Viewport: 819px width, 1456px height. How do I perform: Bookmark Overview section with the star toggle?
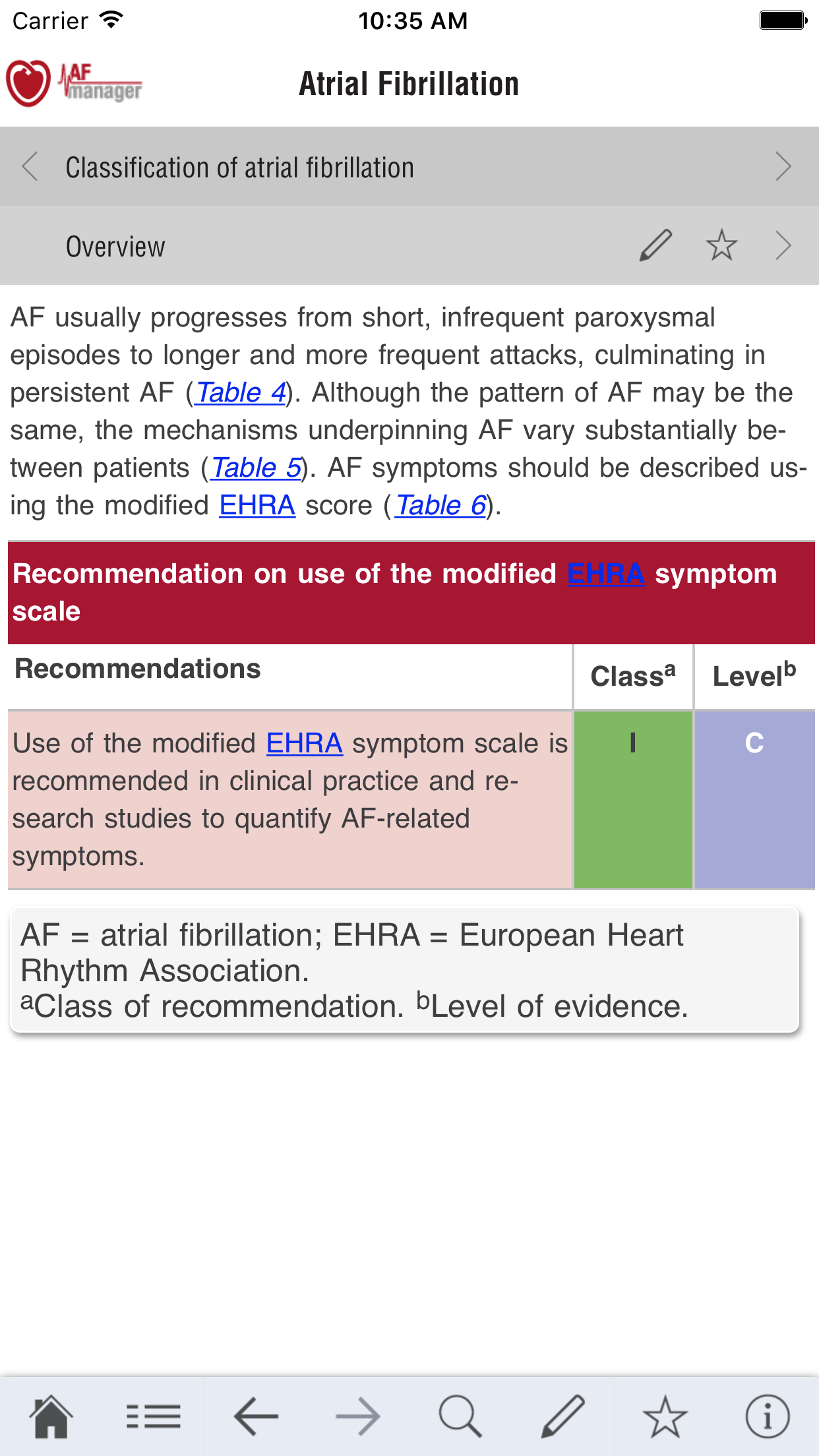pos(721,245)
